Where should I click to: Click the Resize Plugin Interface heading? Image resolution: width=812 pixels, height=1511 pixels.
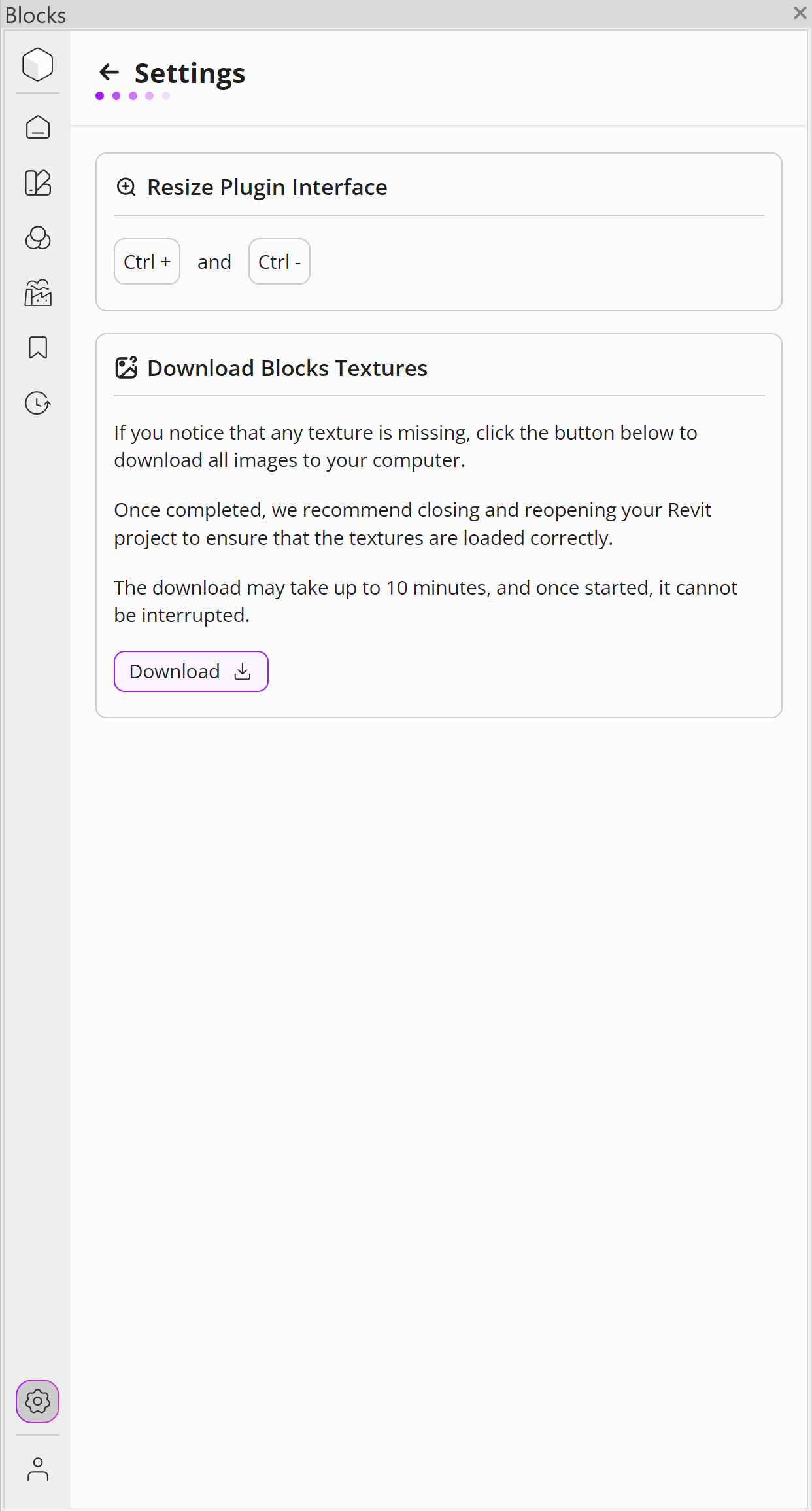point(267,187)
